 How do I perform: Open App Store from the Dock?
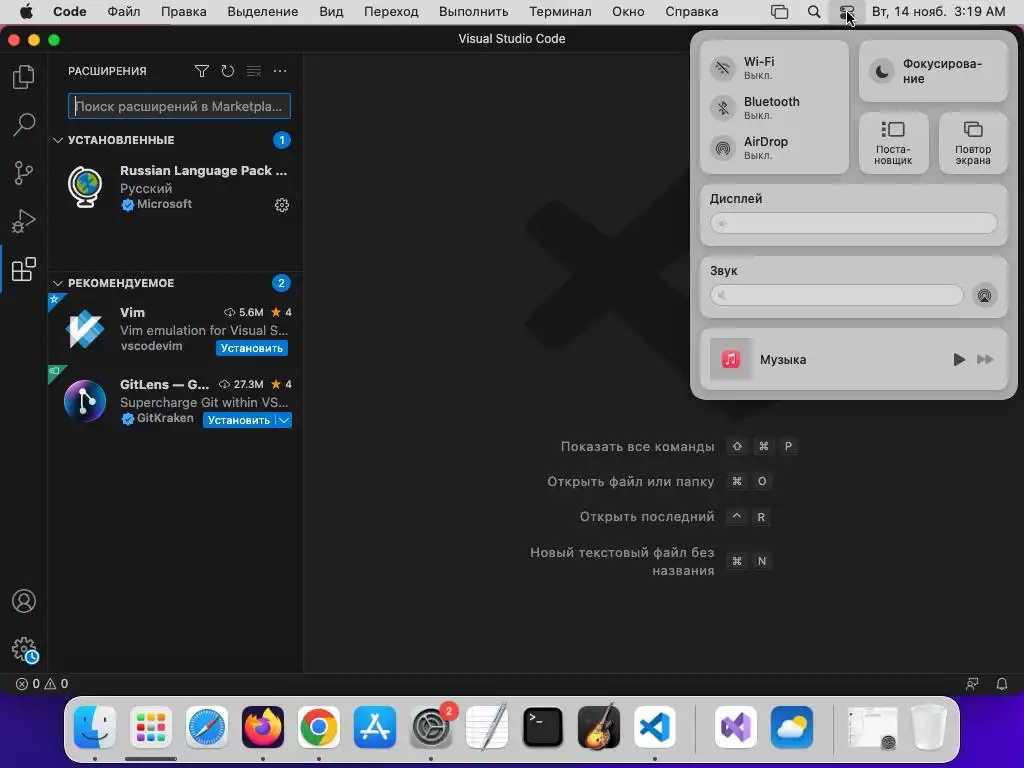375,727
